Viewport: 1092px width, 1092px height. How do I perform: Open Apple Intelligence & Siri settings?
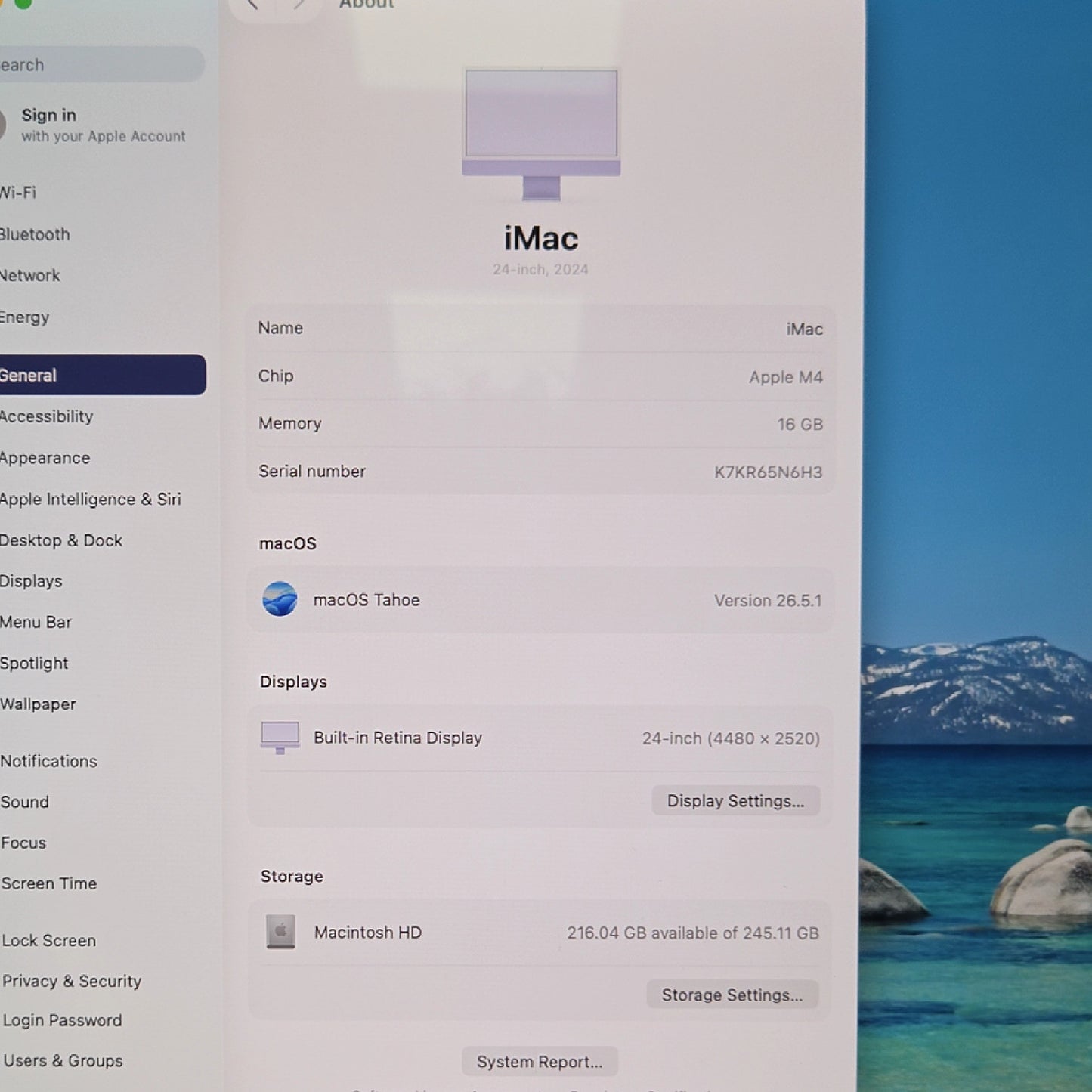91,499
